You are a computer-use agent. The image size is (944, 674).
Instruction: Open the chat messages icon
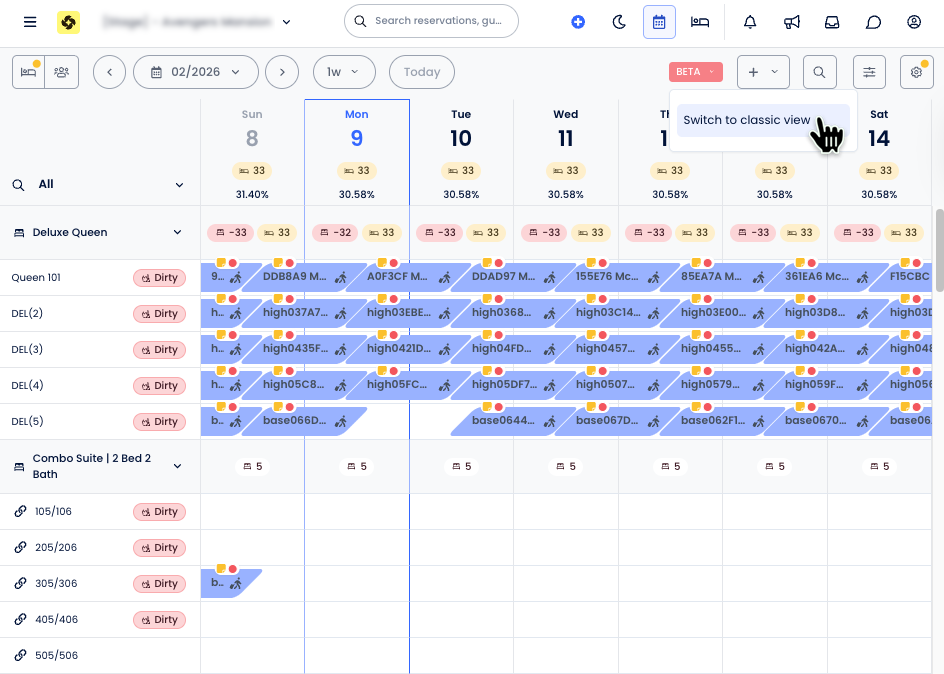(873, 22)
